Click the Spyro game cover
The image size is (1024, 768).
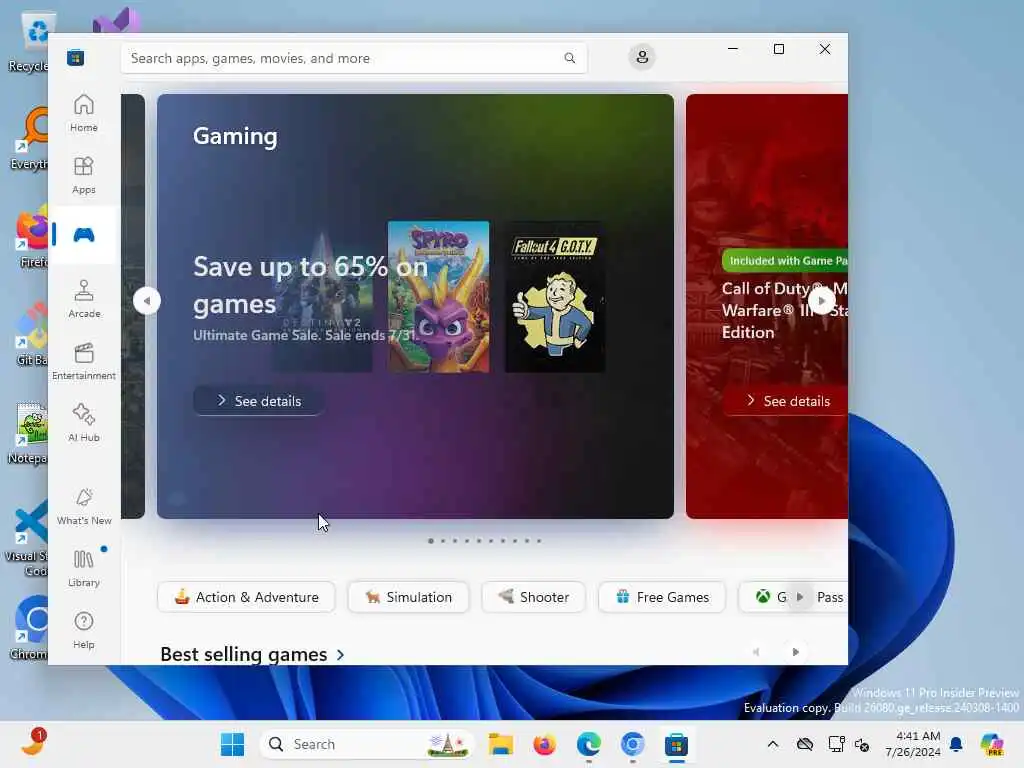point(438,297)
